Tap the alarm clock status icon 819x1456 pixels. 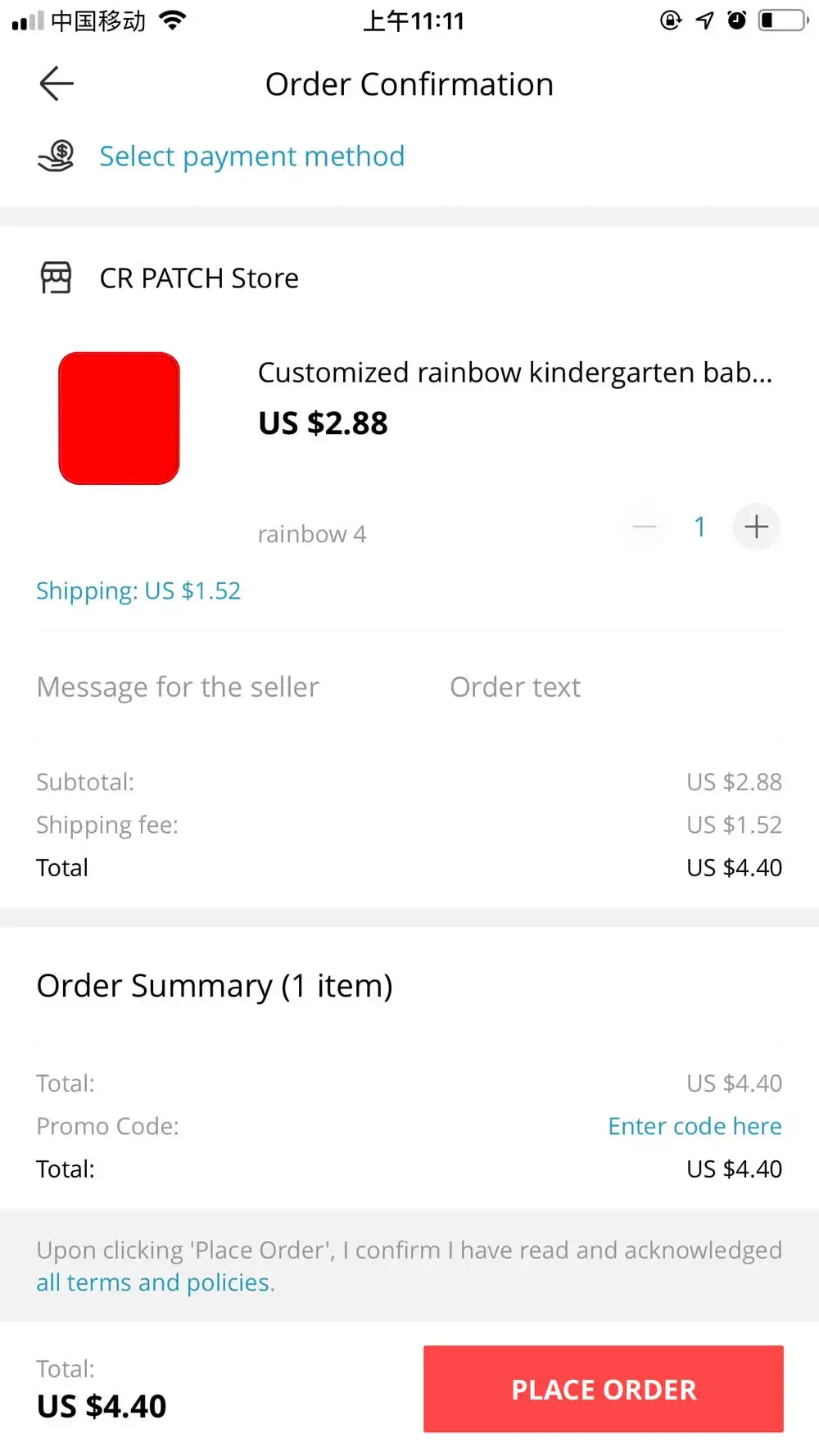pyautogui.click(x=737, y=20)
